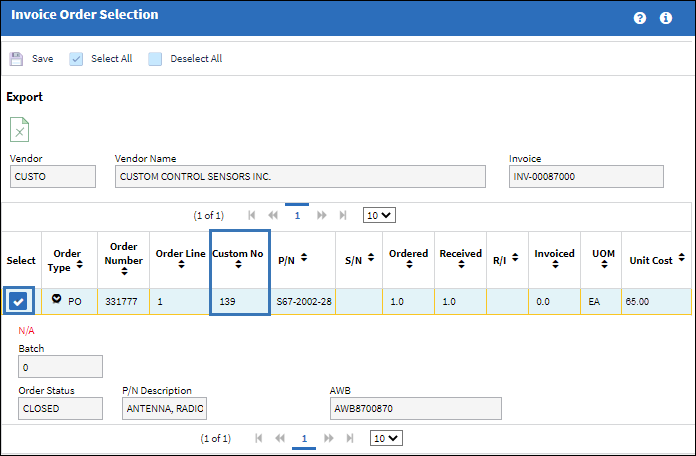The height and width of the screenshot is (456, 696).
Task: Sort by Order Type column arrows
Action: point(79,264)
